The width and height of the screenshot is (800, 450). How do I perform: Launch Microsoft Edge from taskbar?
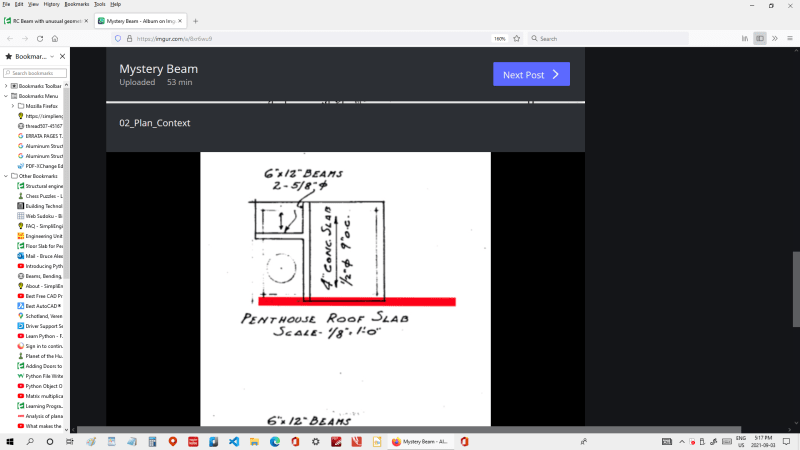(x=274, y=442)
